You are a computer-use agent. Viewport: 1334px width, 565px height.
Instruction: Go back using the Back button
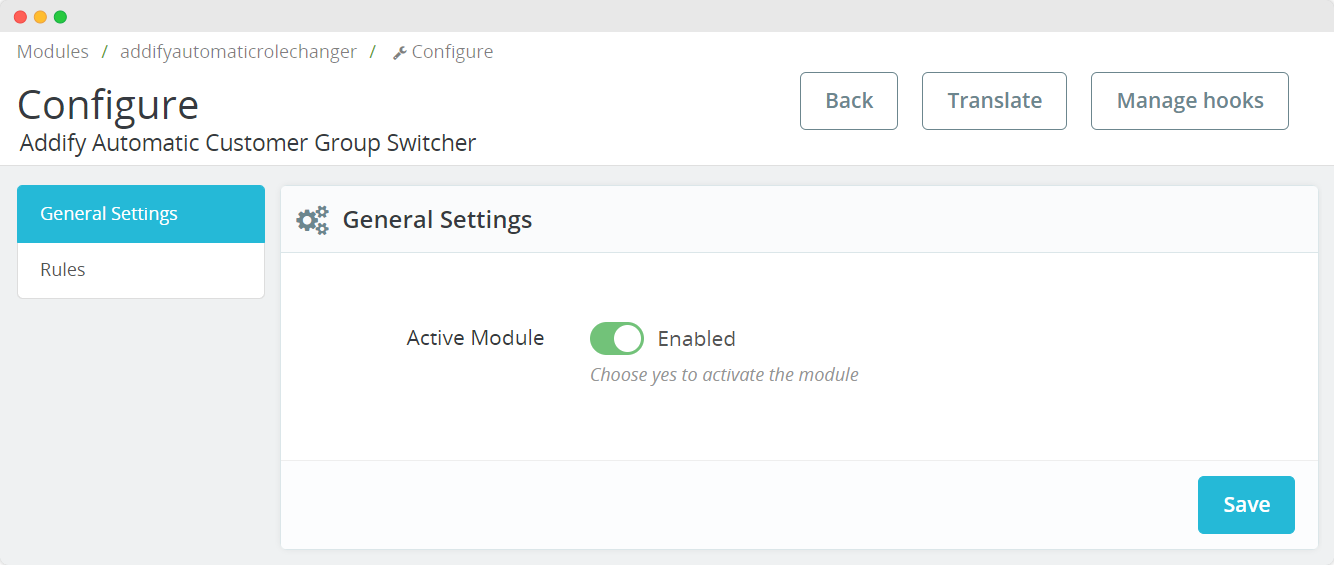coord(849,101)
